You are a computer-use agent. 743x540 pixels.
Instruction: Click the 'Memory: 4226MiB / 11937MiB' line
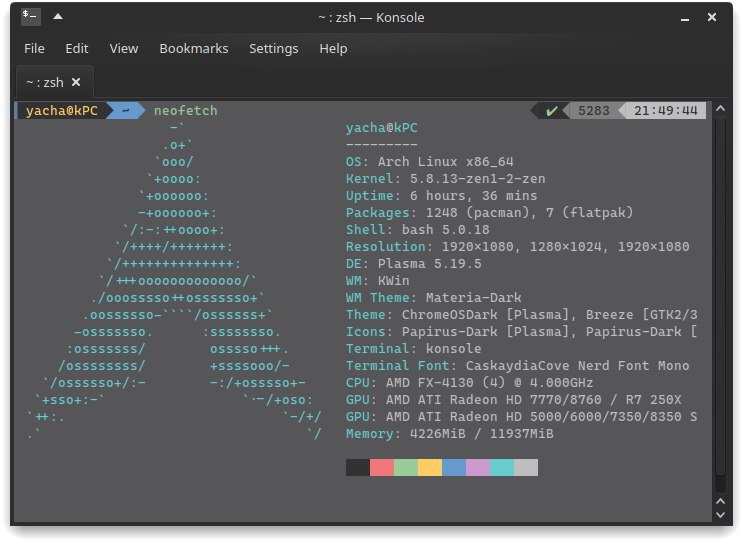tap(450, 434)
